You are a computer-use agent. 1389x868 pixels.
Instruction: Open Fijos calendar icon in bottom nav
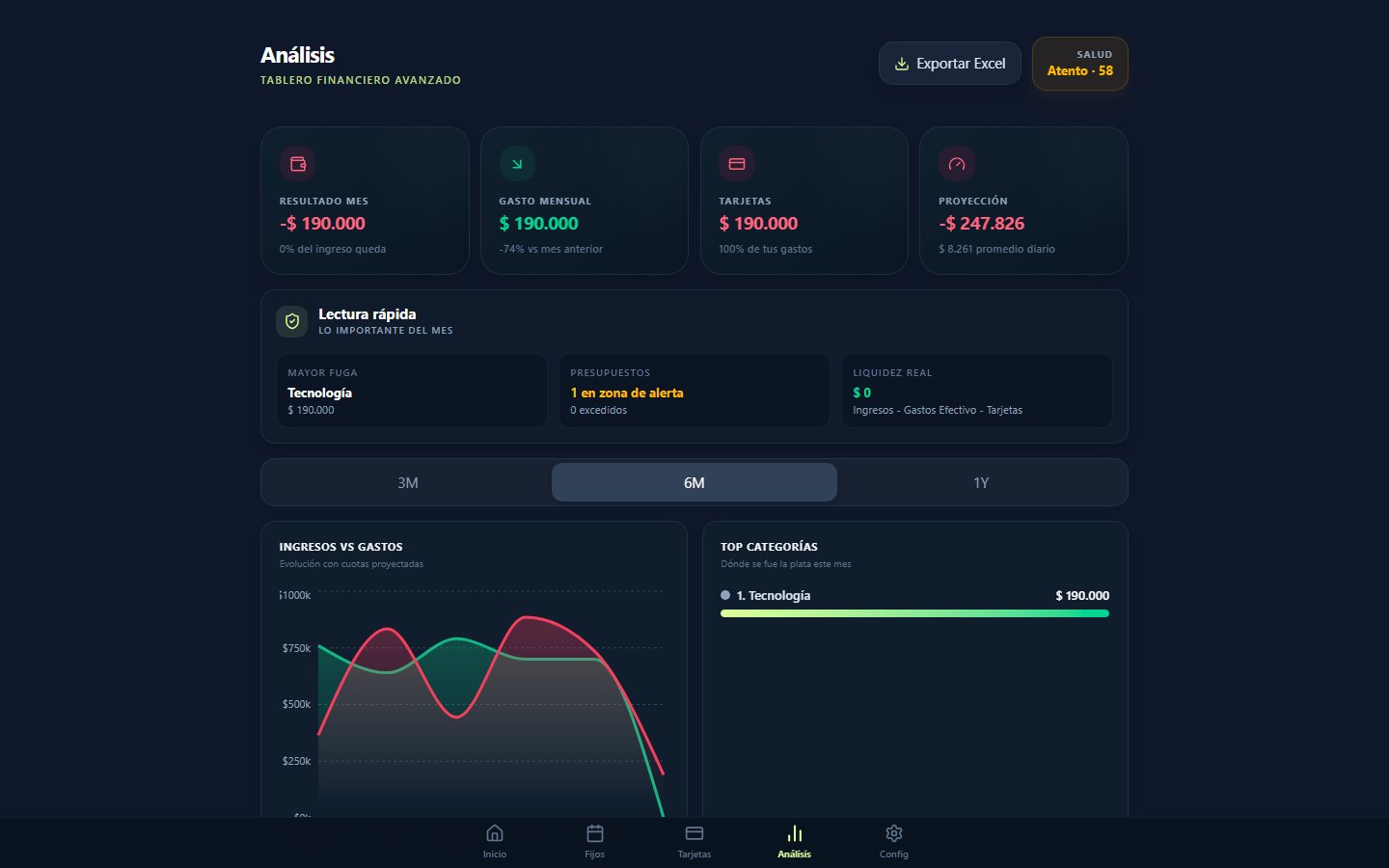pyautogui.click(x=595, y=833)
